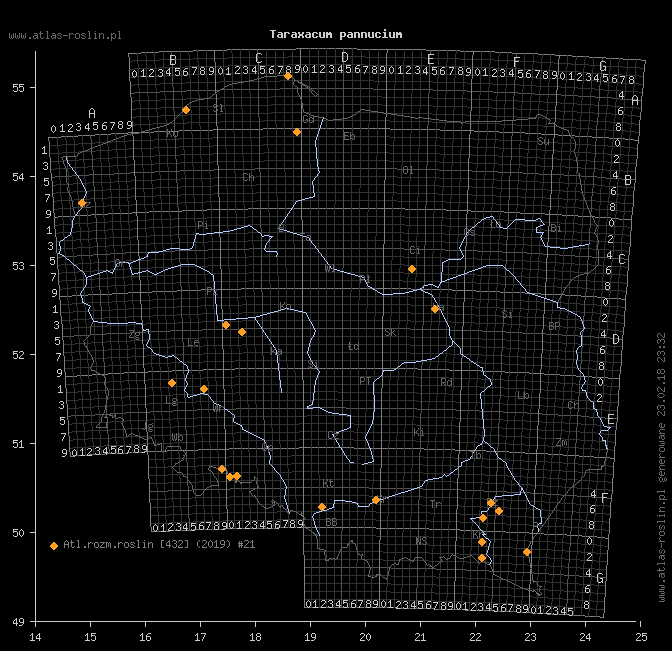Image resolution: width=672 pixels, height=651 pixels.
Task: Click the title Taraxacum pannucium
Action: click(x=336, y=34)
